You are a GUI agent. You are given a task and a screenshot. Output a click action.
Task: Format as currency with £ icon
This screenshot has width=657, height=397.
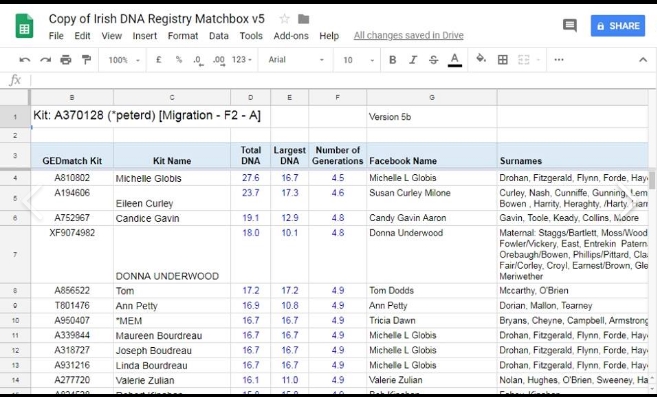coord(158,60)
